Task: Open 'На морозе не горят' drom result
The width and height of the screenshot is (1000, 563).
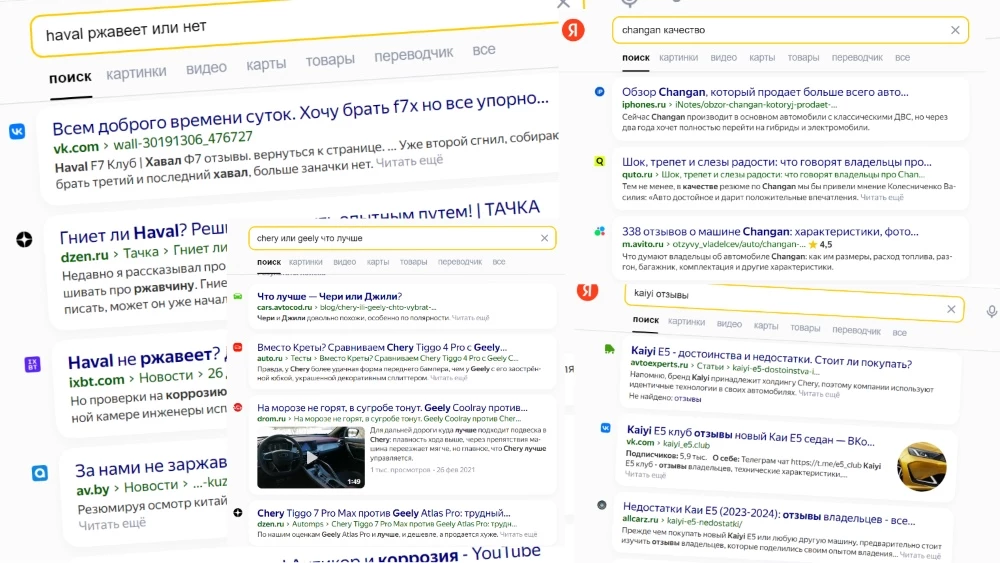Action: [x=392, y=407]
